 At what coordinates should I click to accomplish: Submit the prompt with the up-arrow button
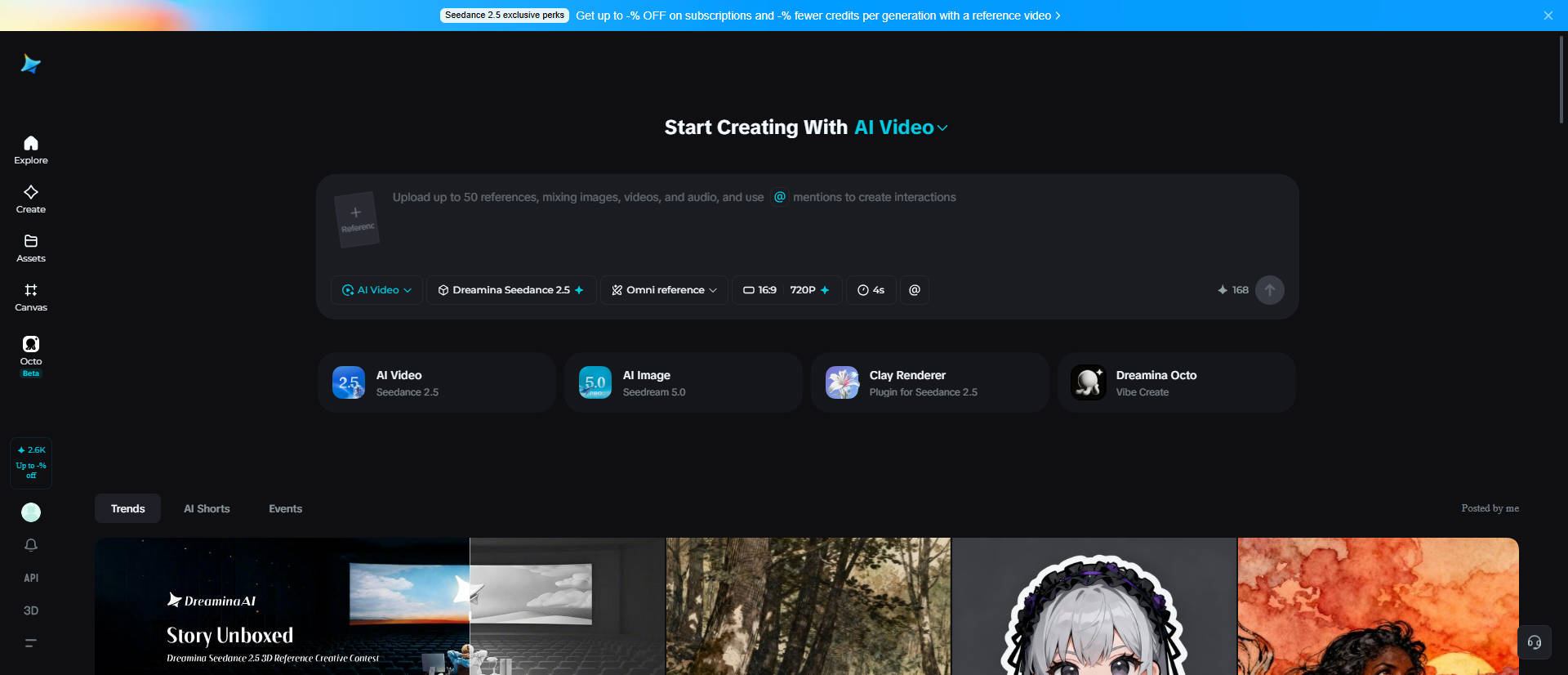[x=1269, y=290]
